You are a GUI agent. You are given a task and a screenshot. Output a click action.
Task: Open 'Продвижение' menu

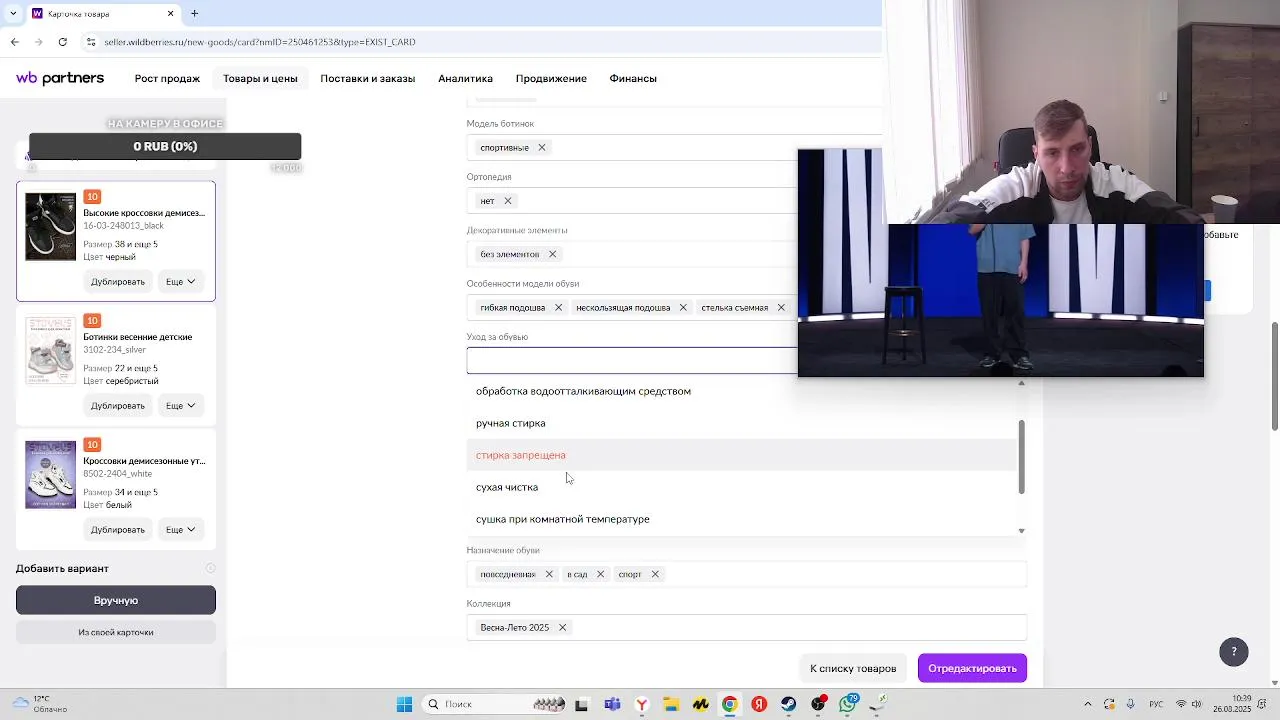[x=551, y=79]
